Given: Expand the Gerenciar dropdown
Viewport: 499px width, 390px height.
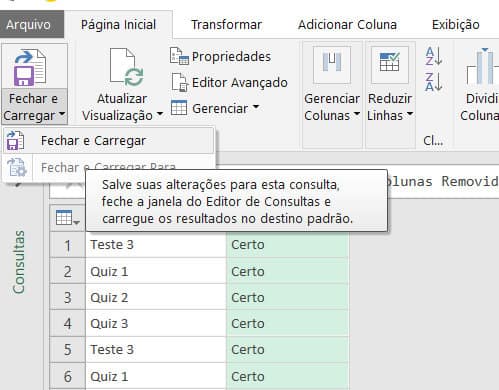Looking at the screenshot, I should coord(256,107).
